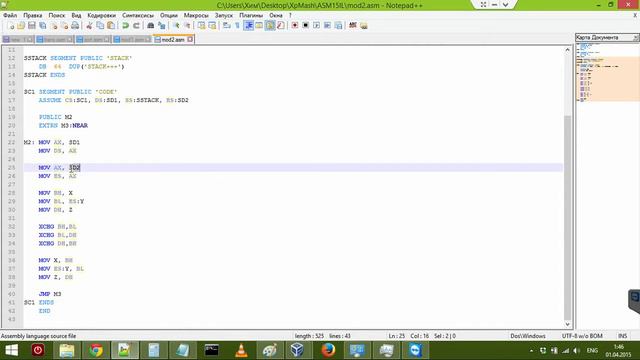Run macro multiple times toolbar icon
This screenshot has width=640, height=360.
point(327,25)
